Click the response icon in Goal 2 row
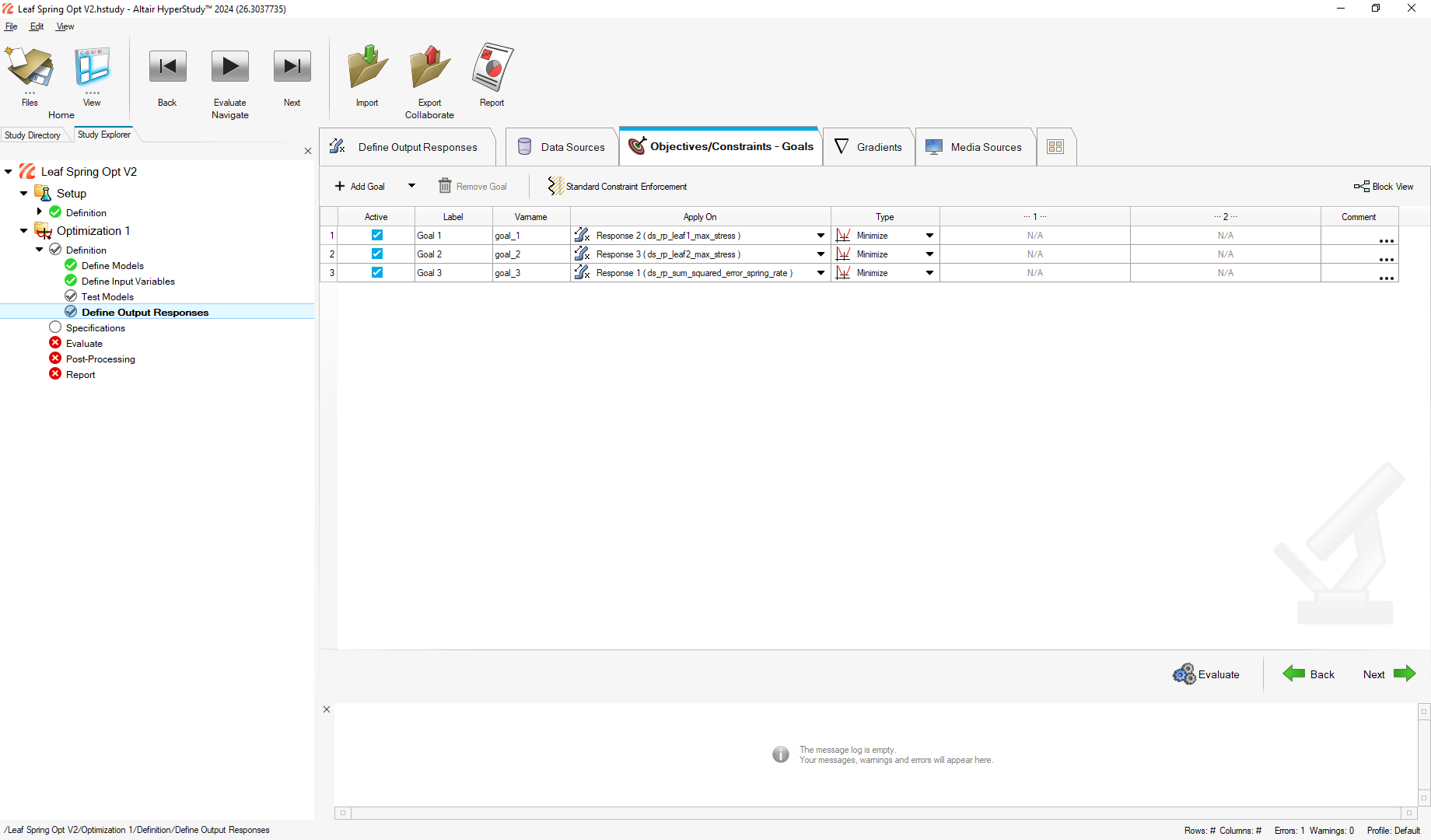Image resolution: width=1431 pixels, height=840 pixels. (582, 254)
